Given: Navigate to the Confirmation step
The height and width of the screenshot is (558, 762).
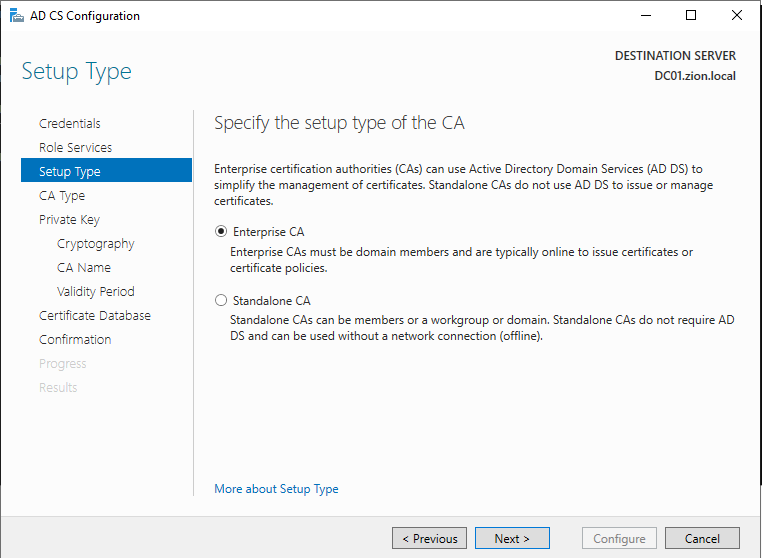Looking at the screenshot, I should pyautogui.click(x=75, y=340).
